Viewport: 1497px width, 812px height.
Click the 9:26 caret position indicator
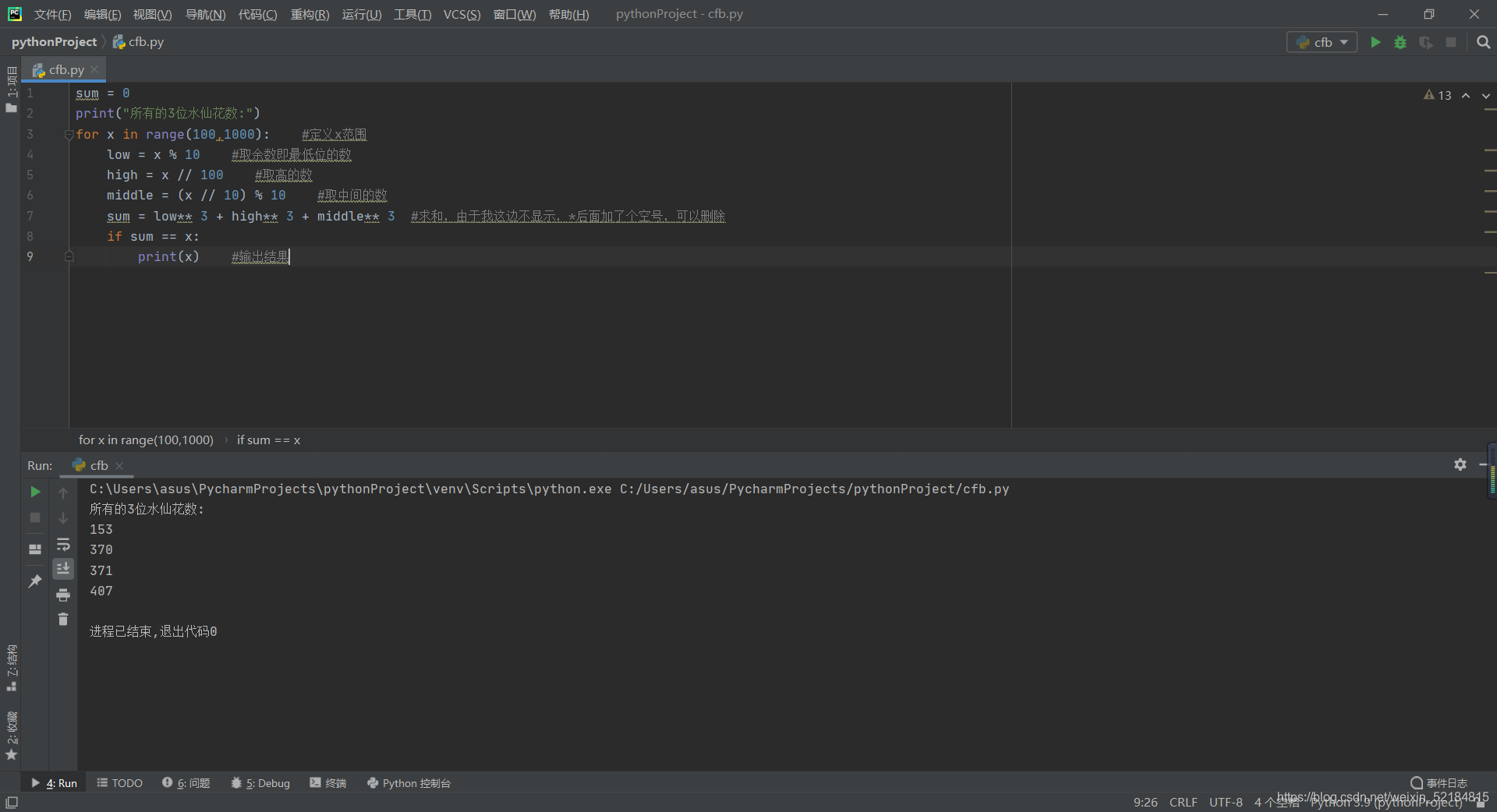point(1145,802)
